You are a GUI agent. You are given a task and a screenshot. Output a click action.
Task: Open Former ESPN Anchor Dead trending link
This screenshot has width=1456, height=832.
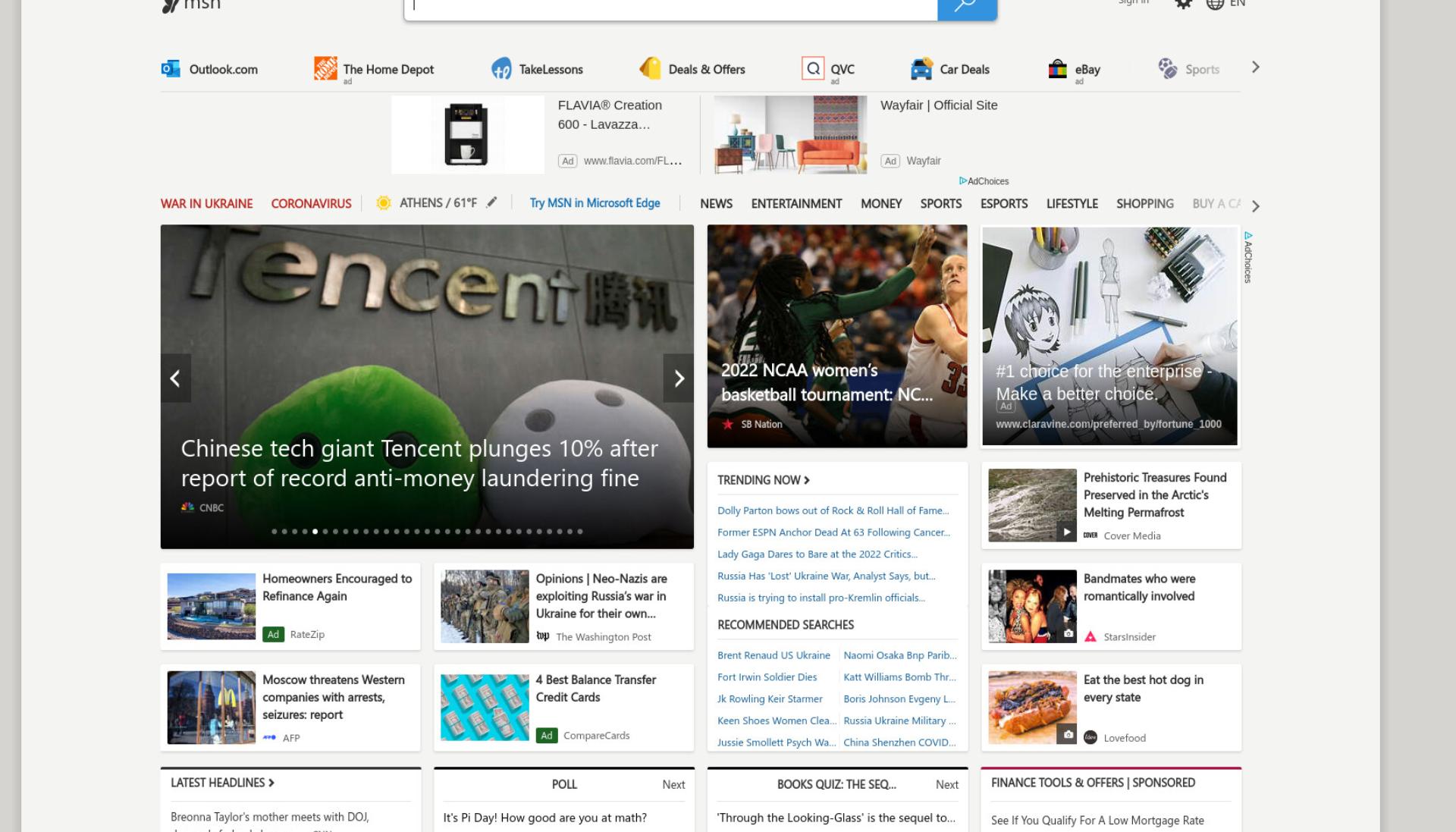833,532
